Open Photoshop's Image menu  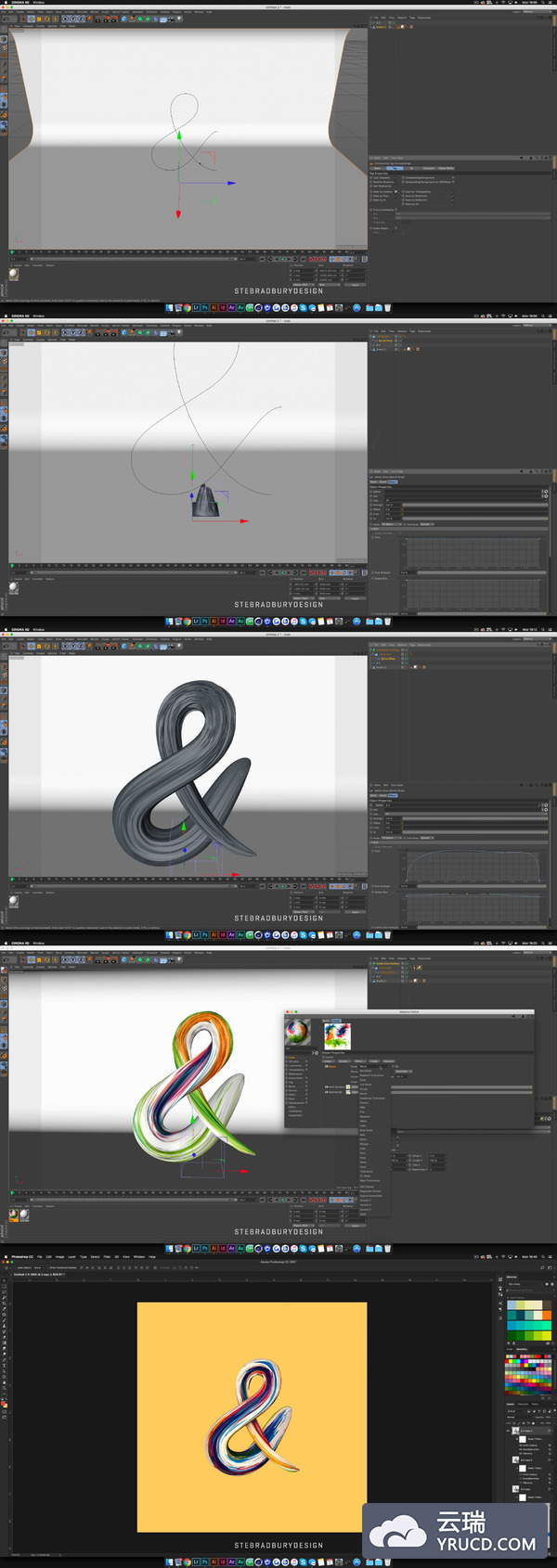point(60,1257)
